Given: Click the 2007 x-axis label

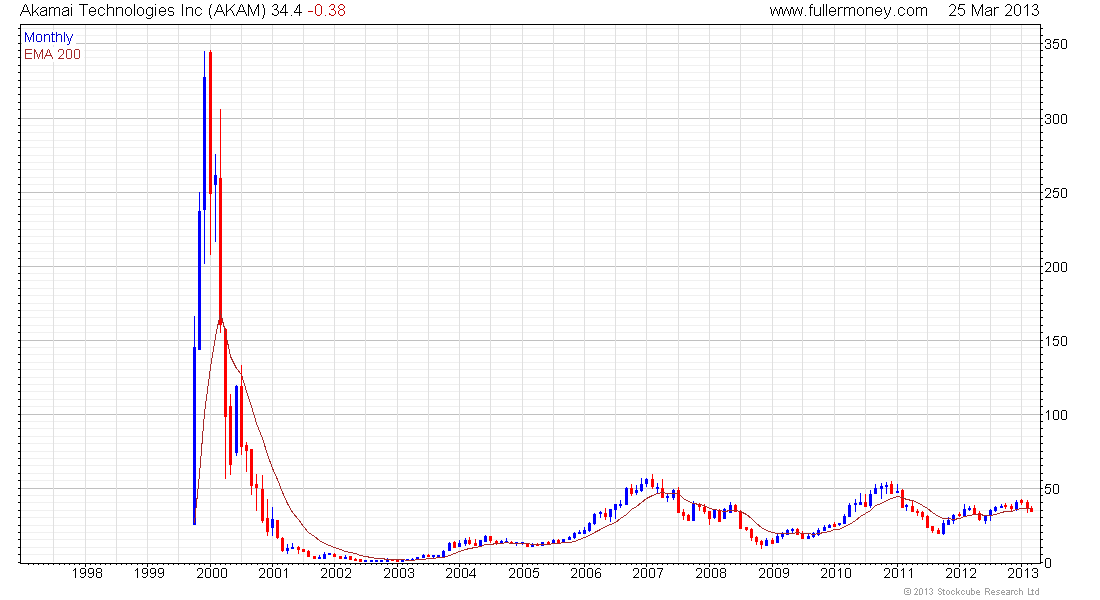Looking at the screenshot, I should [648, 573].
